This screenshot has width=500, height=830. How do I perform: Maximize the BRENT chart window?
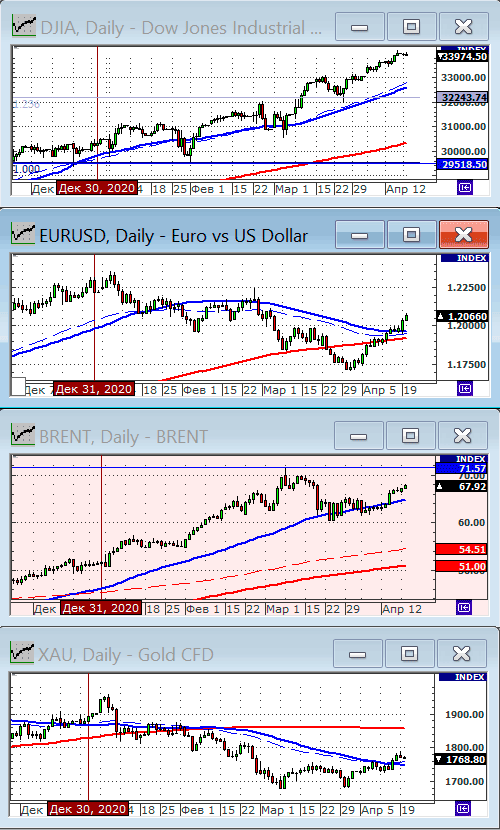[410, 435]
